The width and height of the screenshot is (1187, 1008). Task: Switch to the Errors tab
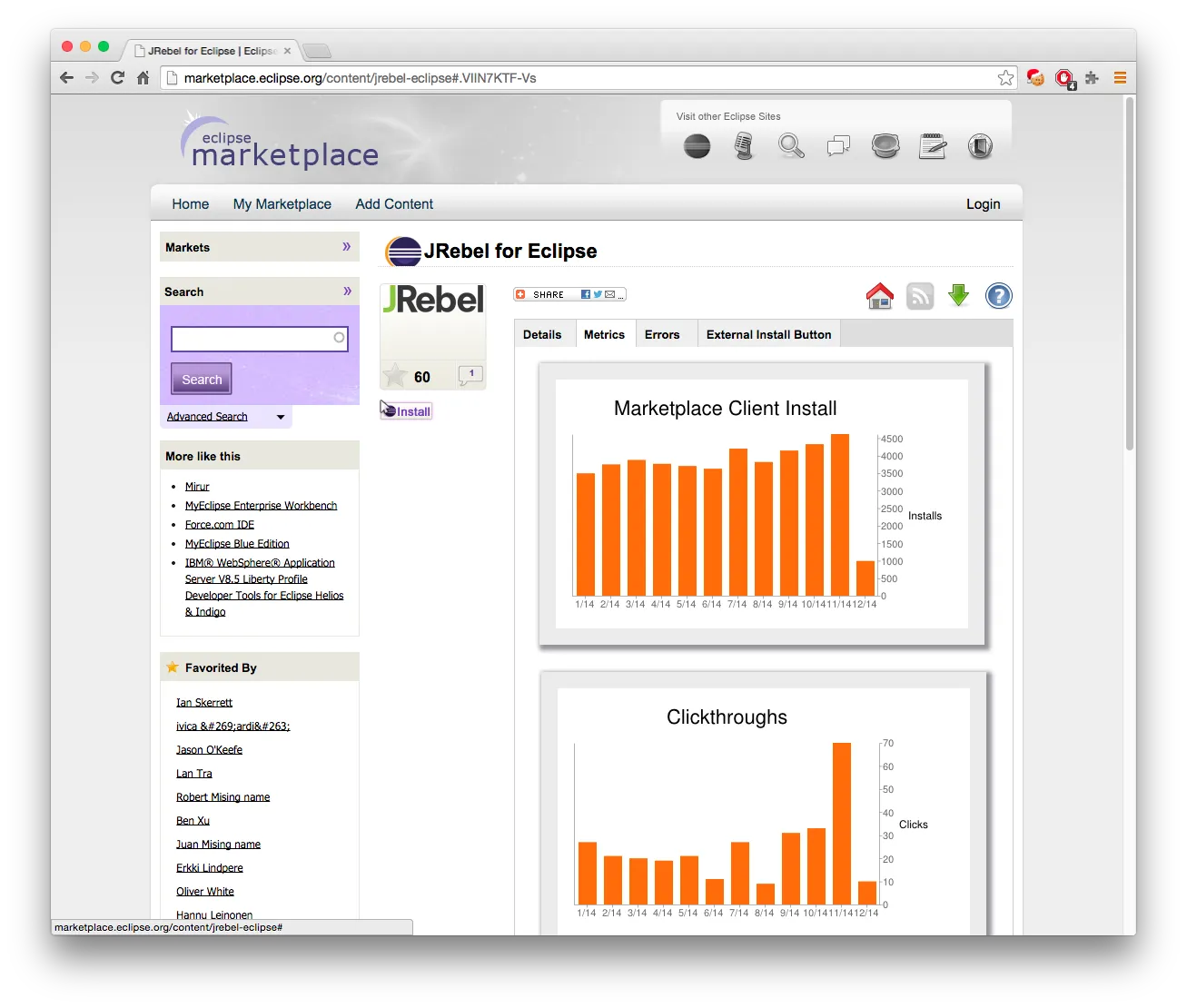[x=662, y=334]
